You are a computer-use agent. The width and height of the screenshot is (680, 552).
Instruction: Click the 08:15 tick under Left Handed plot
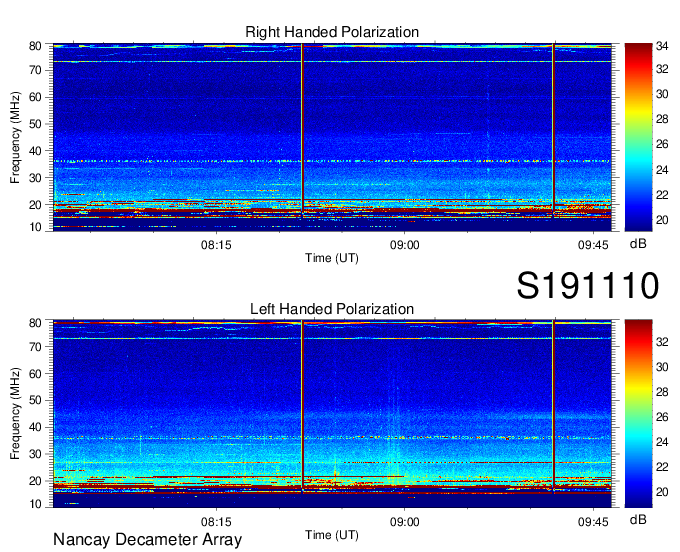click(216, 522)
